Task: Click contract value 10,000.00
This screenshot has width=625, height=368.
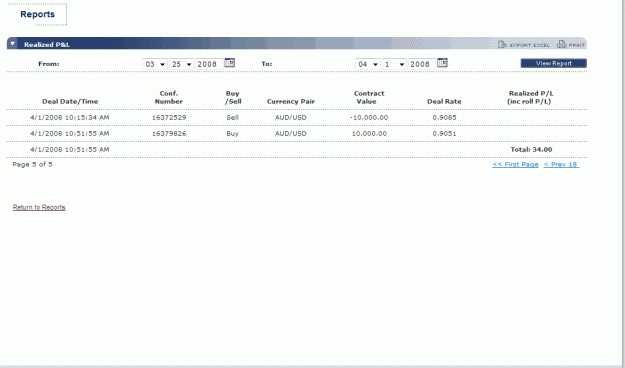Action: coord(369,134)
